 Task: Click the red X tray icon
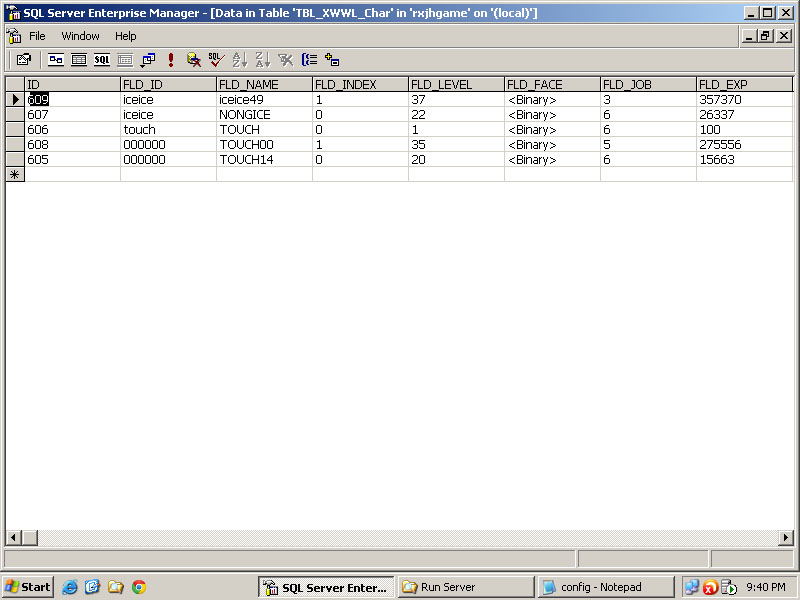710,588
